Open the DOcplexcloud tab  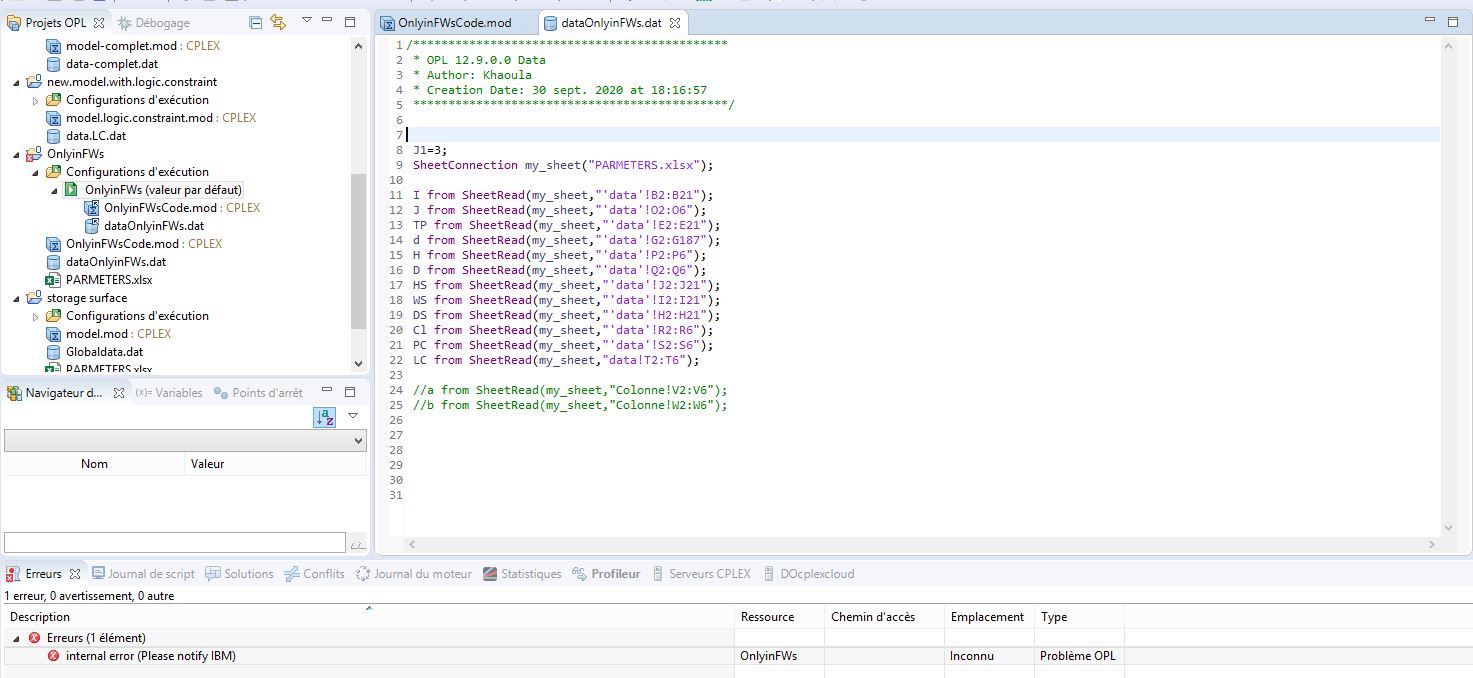tap(809, 574)
